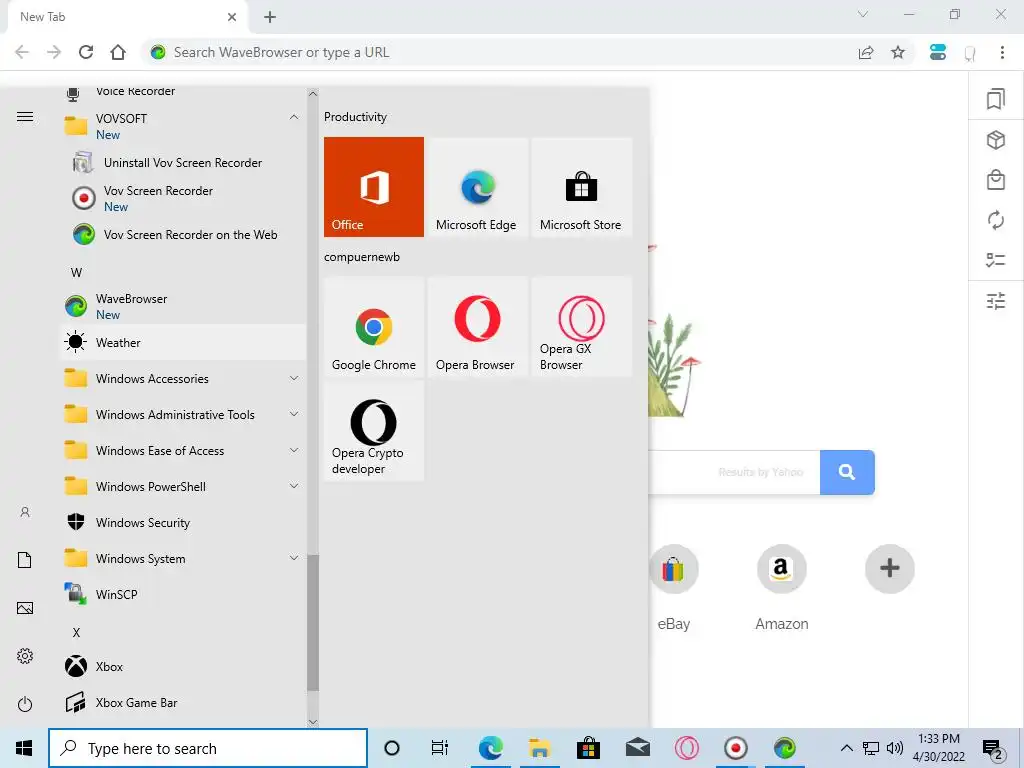Open Documents shortcut in Start sidebar
Screen dimensions: 1024x768
click(25, 560)
